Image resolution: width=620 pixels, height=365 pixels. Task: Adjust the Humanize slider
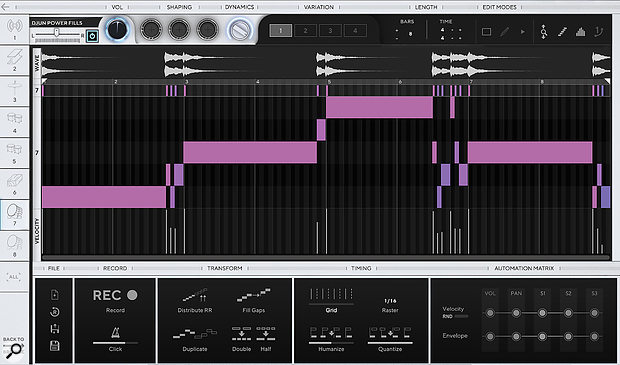[331, 343]
